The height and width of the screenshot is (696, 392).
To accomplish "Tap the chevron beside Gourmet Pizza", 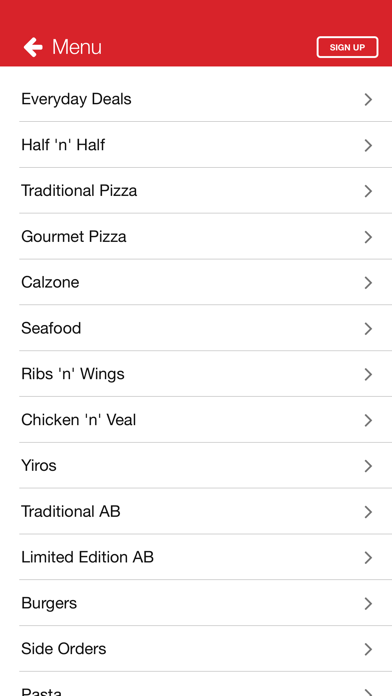I will coord(368,237).
